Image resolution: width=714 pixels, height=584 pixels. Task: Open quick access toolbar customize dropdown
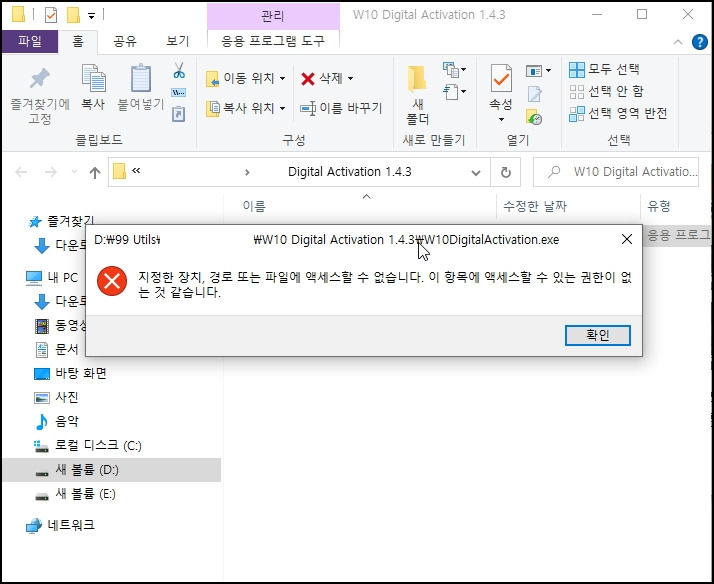point(91,16)
